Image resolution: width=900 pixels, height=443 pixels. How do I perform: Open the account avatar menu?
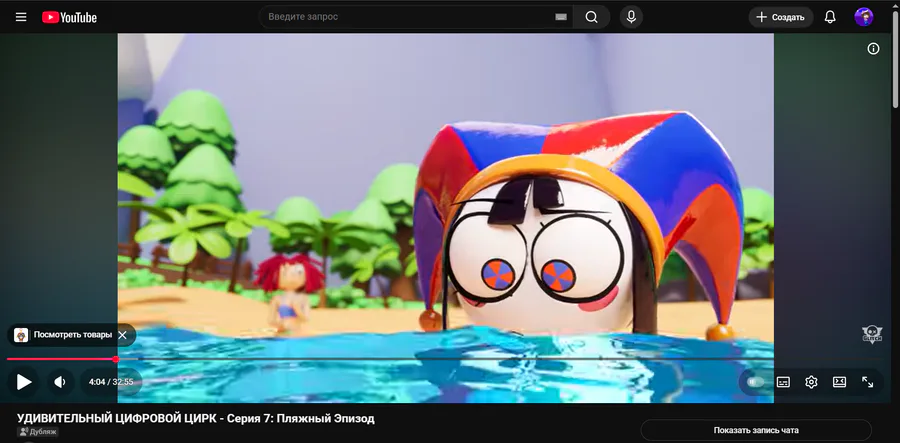(864, 17)
